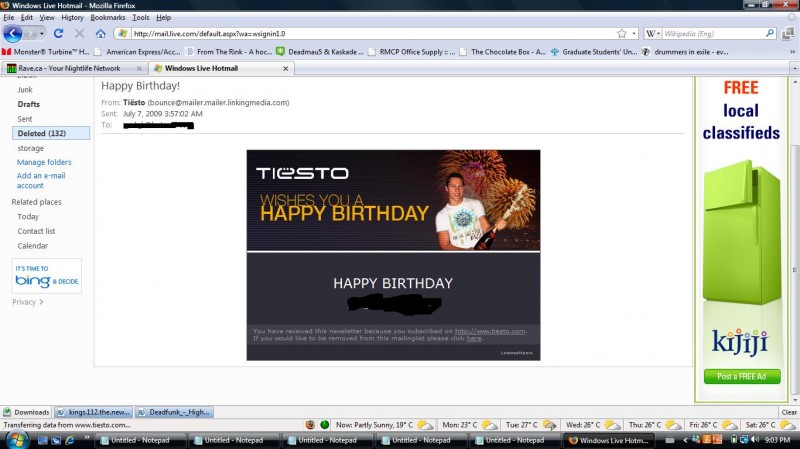
Task: Expand the Privacy chevron link
Action: [28, 302]
